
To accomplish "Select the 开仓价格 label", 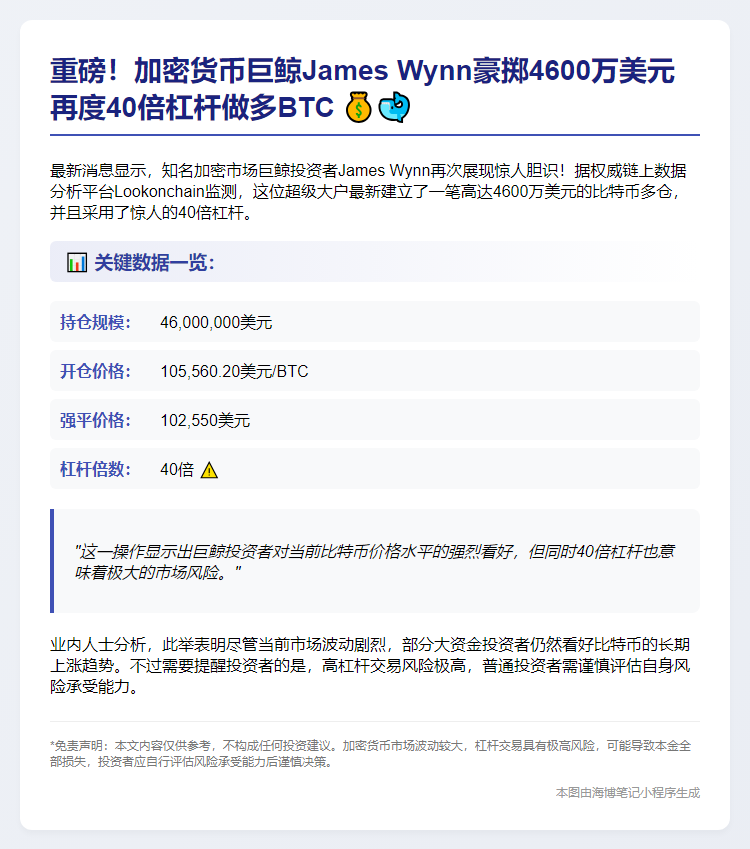I will (x=95, y=371).
